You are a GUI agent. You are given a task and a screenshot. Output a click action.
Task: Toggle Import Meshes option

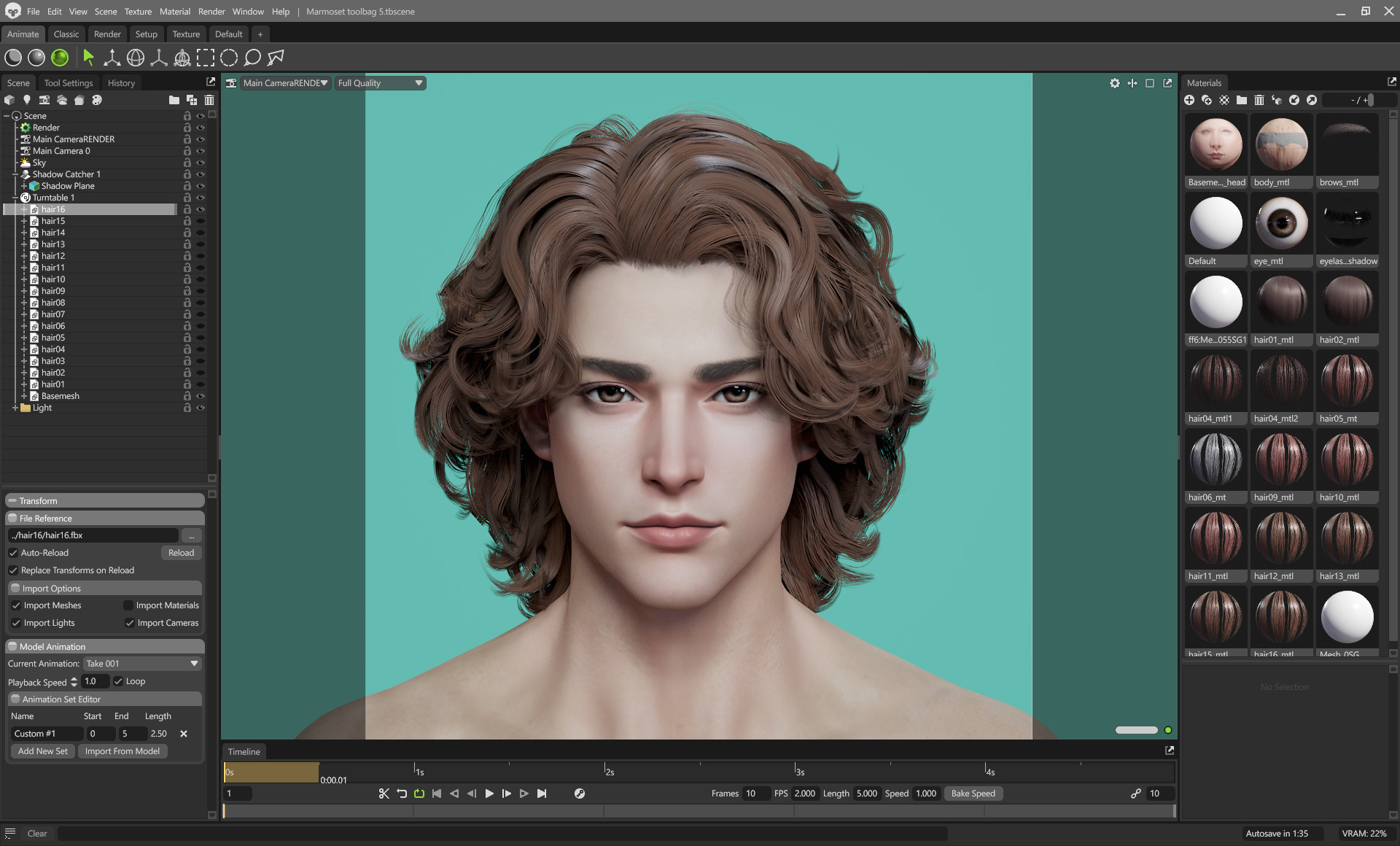(x=16, y=605)
